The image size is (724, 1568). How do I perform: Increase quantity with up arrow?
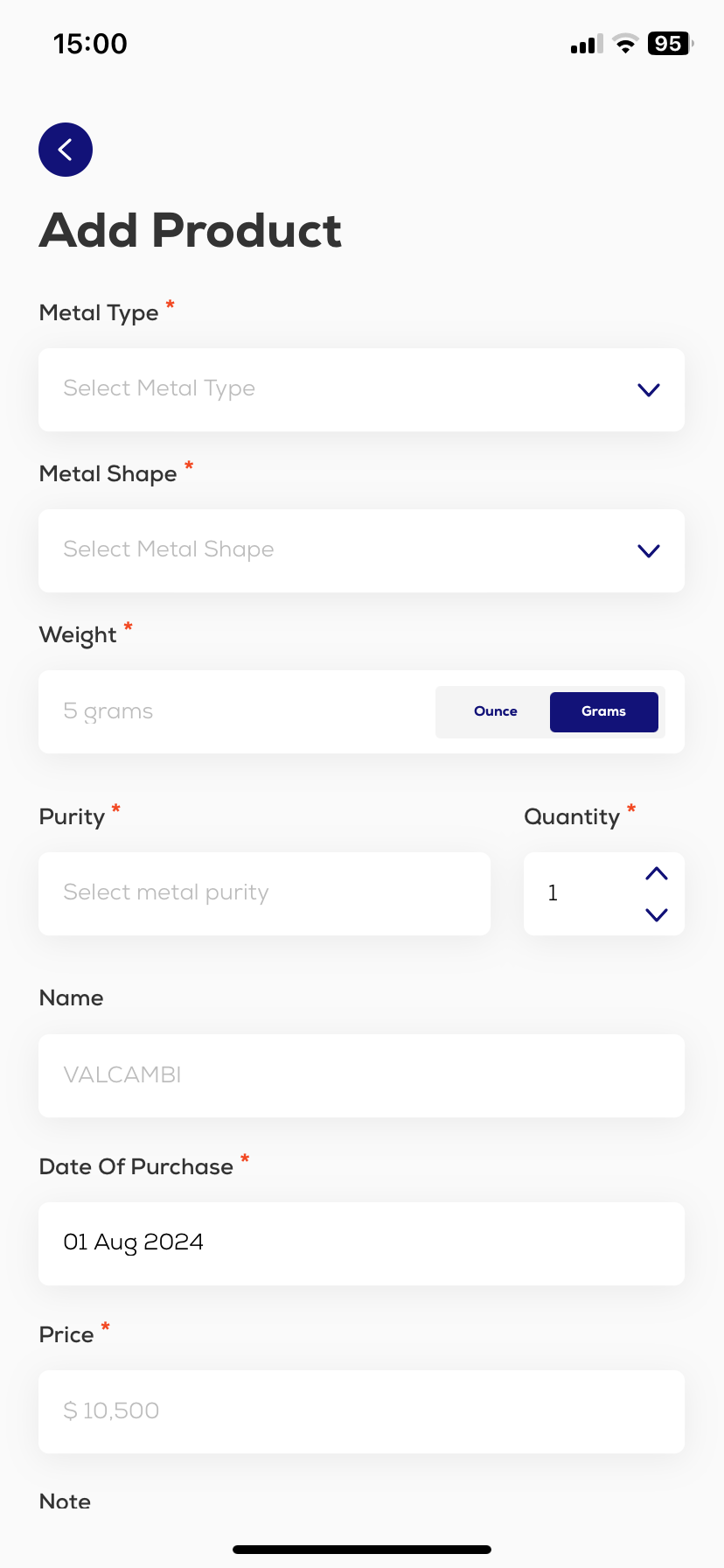656,873
